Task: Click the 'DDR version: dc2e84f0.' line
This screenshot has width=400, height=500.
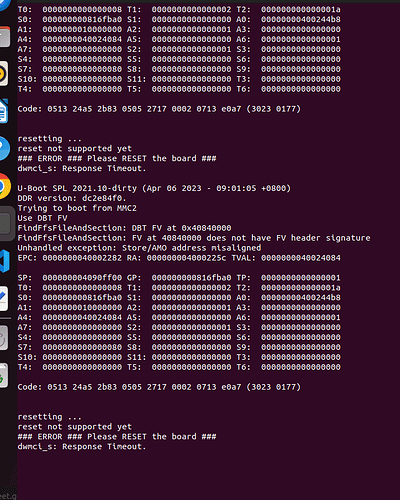Action: 72,198
